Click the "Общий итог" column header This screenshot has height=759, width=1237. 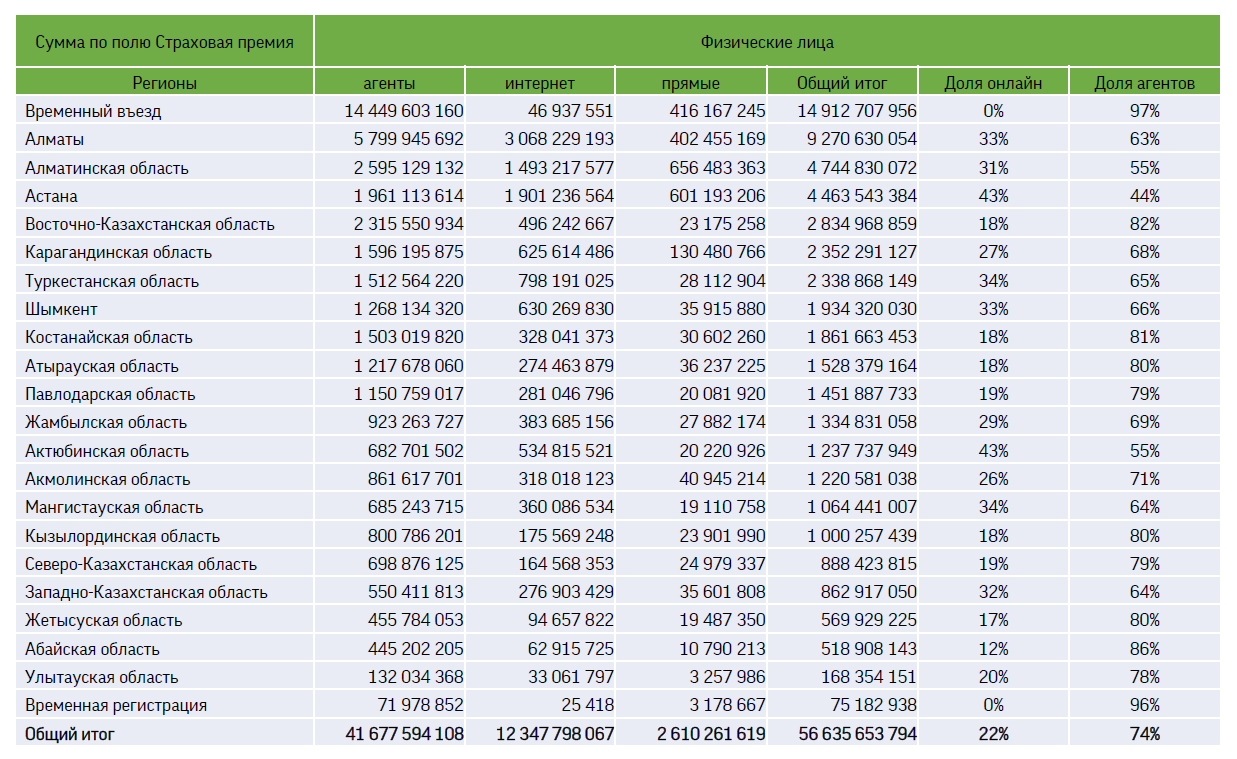pos(842,83)
